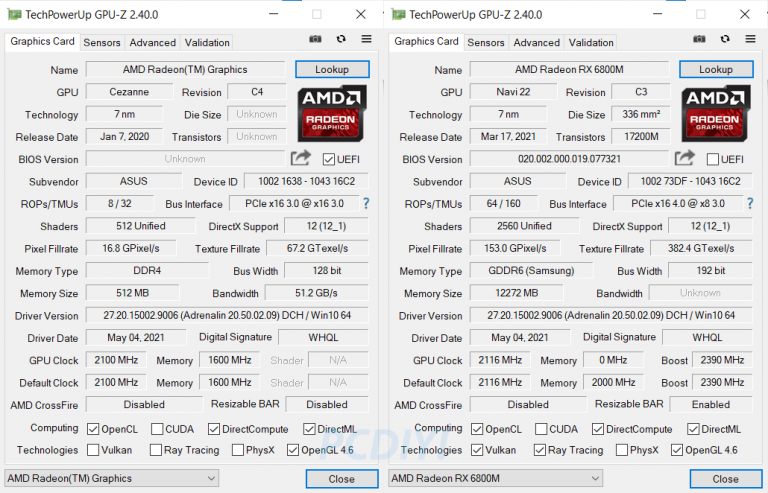The image size is (768, 493).
Task: Click Release Date value Mar 17, 2021
Action: pos(508,137)
